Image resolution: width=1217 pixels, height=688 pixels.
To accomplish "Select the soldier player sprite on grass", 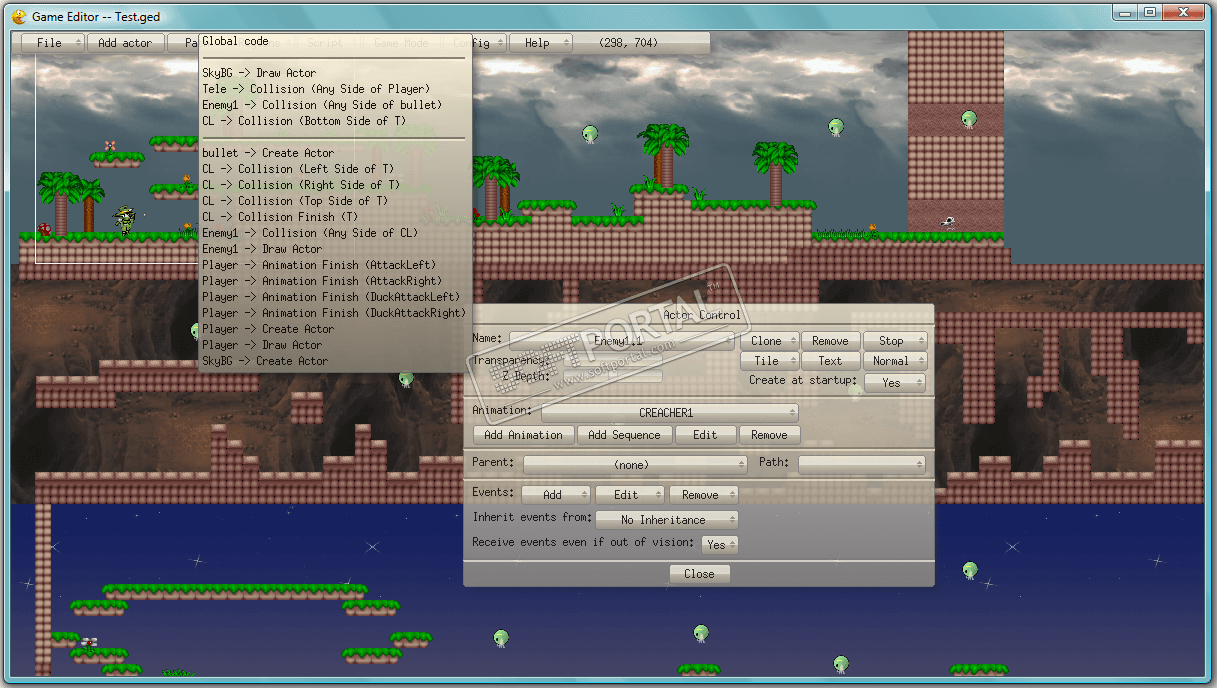I will [126, 220].
